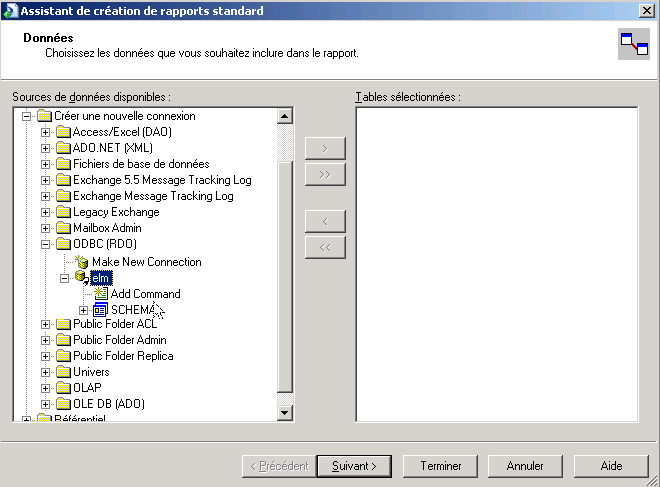The height and width of the screenshot is (487, 660).
Task: Expand Fichiers de base de données node
Action: [x=45, y=164]
